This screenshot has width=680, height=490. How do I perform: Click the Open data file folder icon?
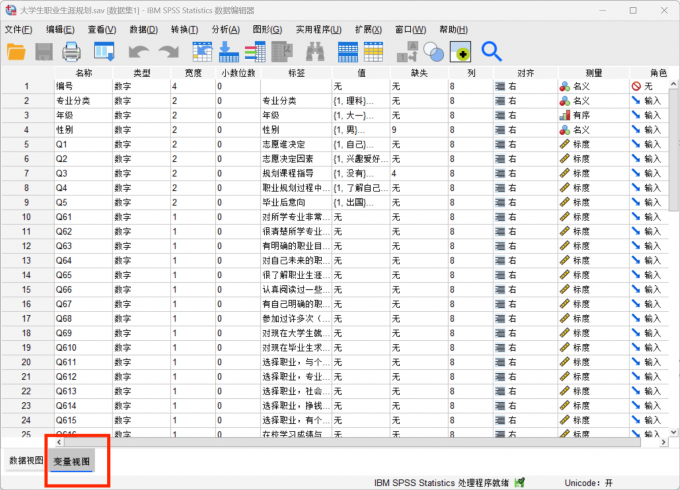point(17,51)
